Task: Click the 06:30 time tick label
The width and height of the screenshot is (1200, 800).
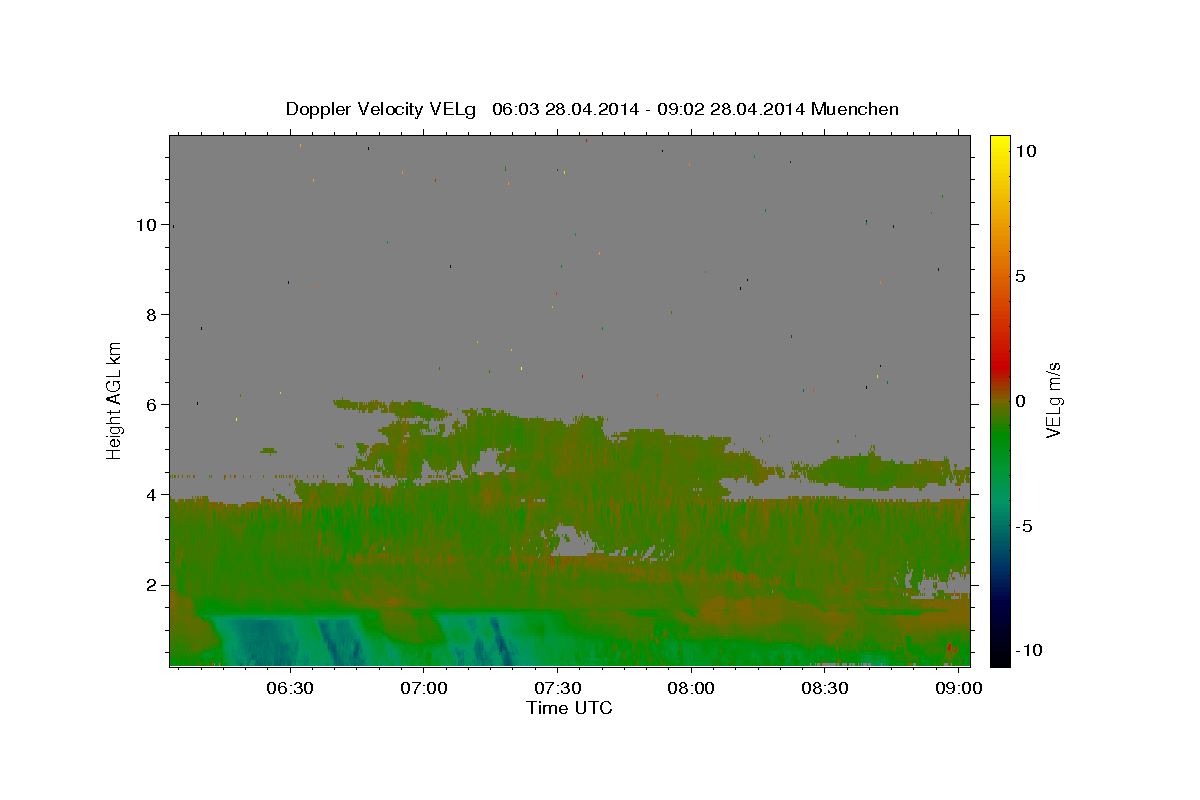Action: [x=290, y=688]
